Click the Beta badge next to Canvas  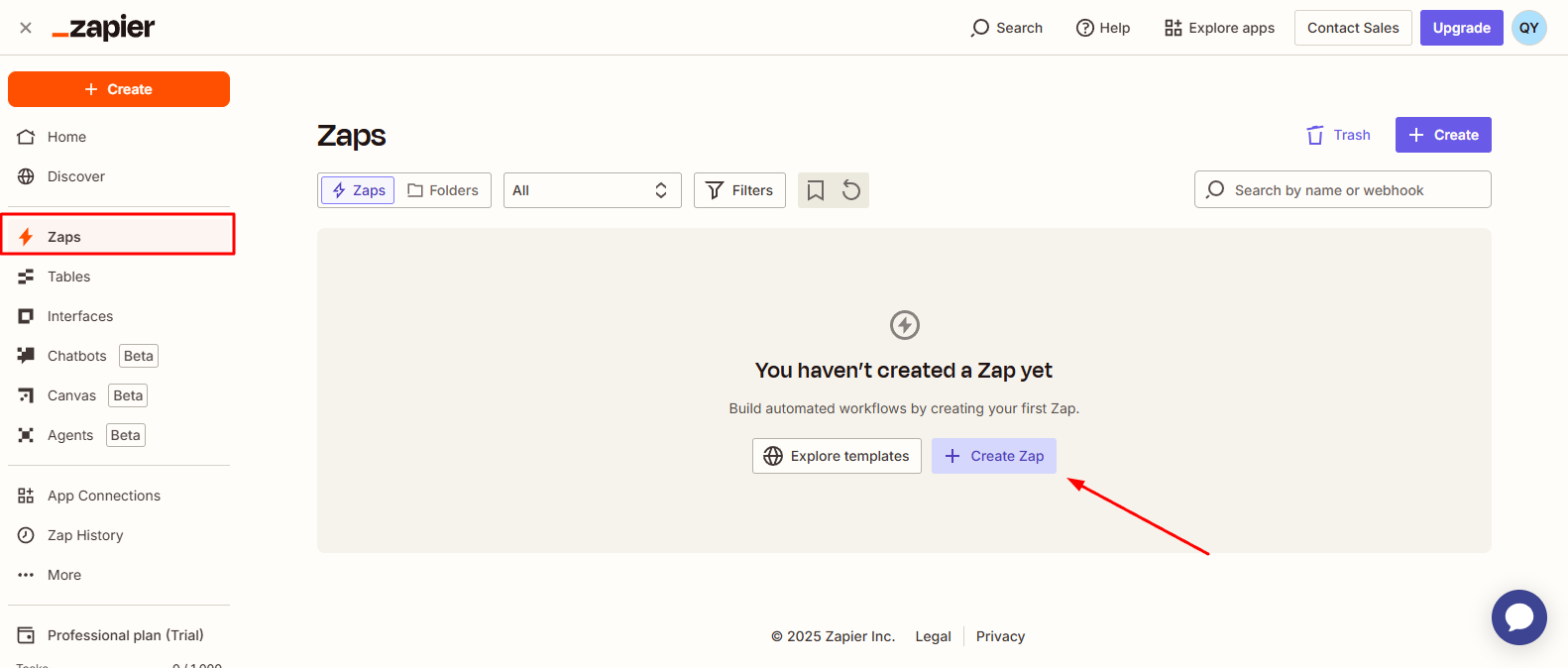tap(128, 395)
